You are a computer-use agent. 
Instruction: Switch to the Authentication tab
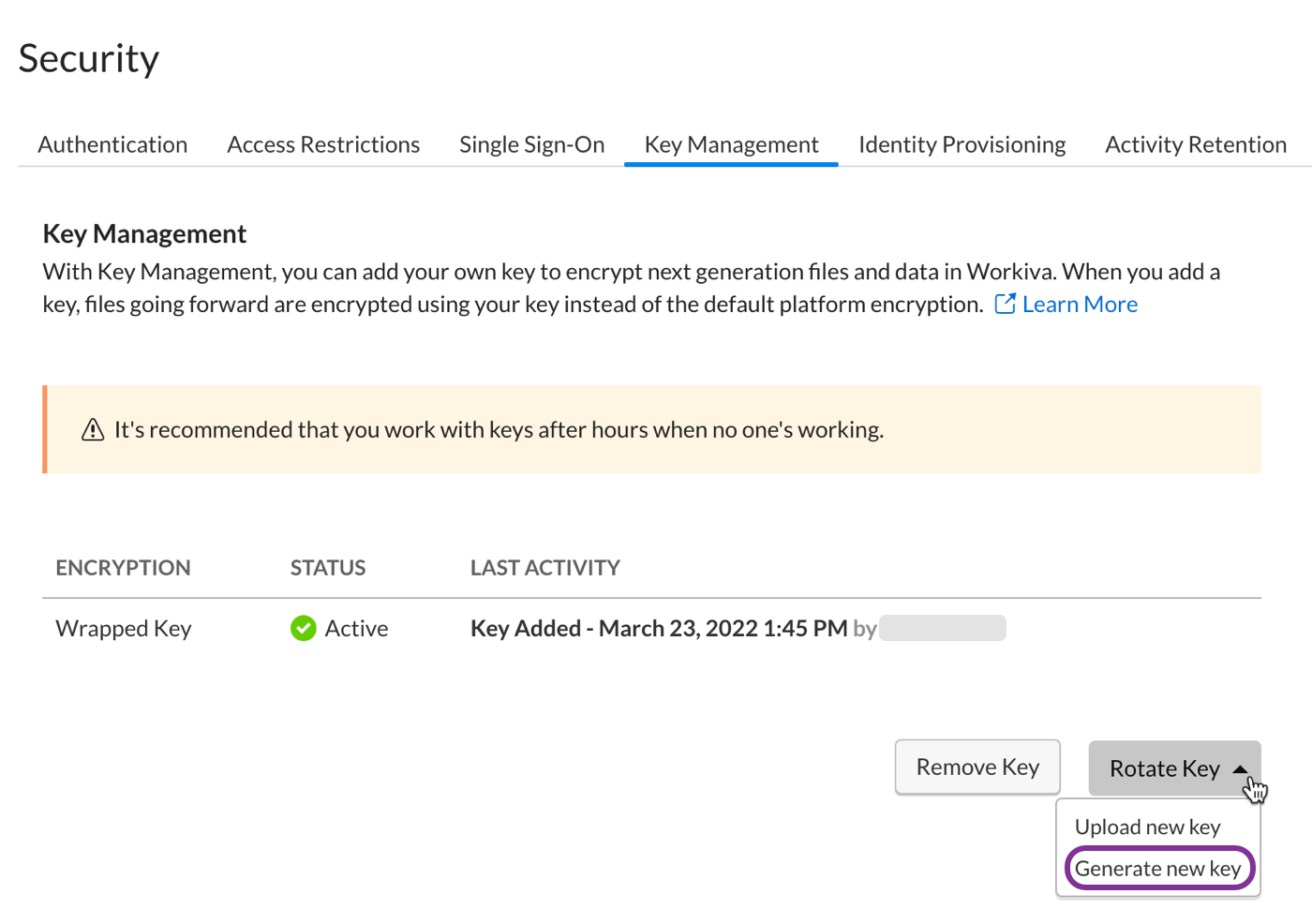[112, 144]
